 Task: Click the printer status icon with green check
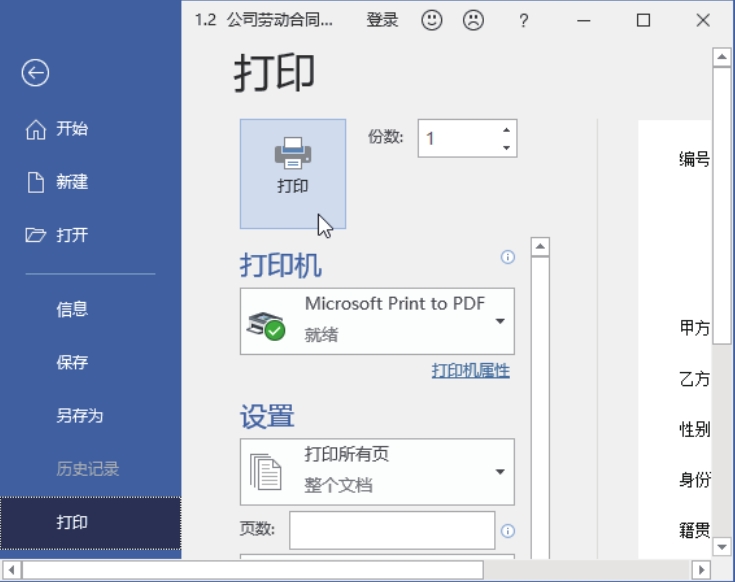click(x=266, y=326)
